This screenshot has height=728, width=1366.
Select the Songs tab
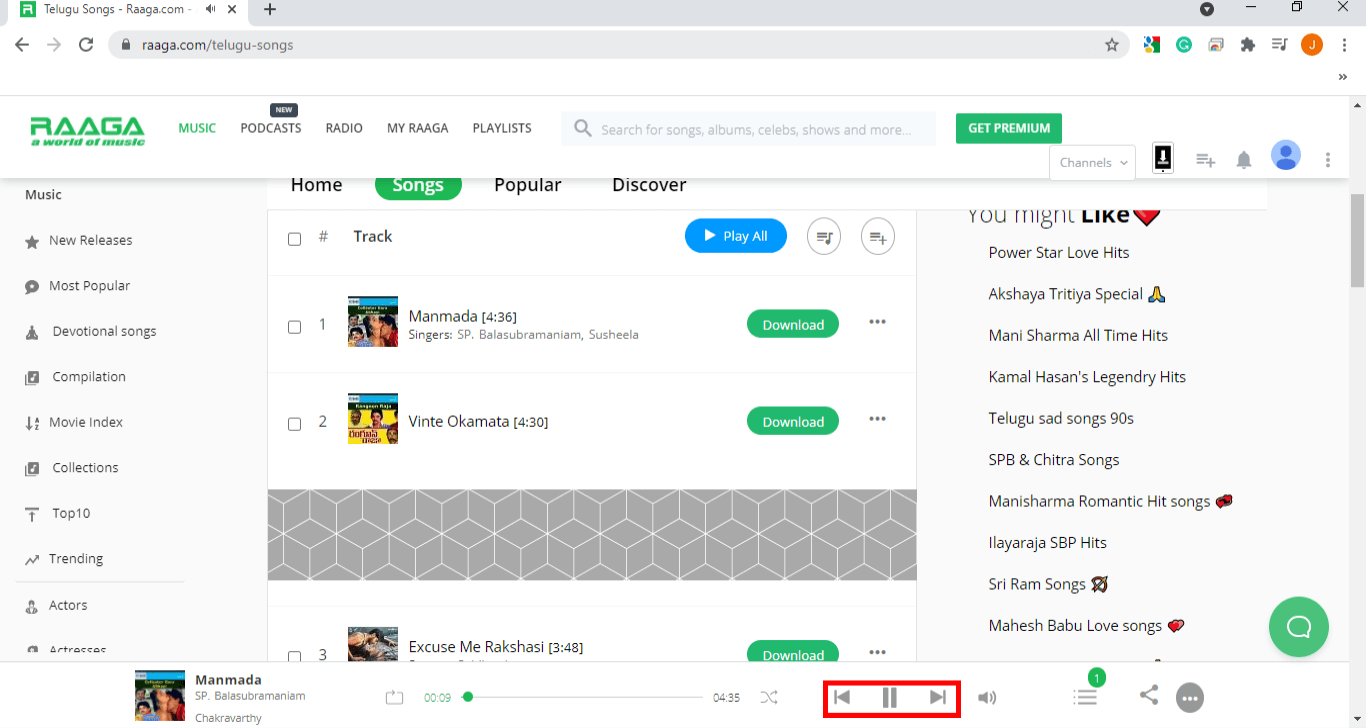[418, 186]
